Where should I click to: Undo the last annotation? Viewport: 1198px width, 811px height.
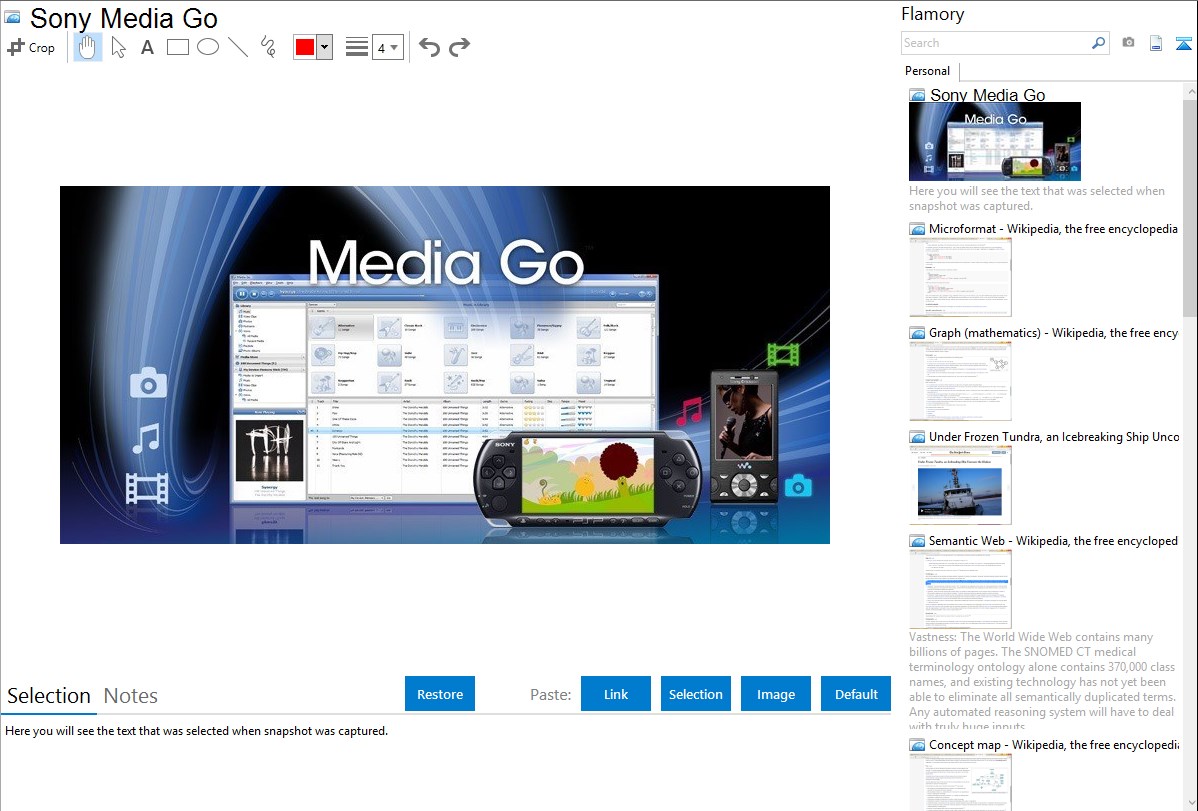(x=429, y=47)
